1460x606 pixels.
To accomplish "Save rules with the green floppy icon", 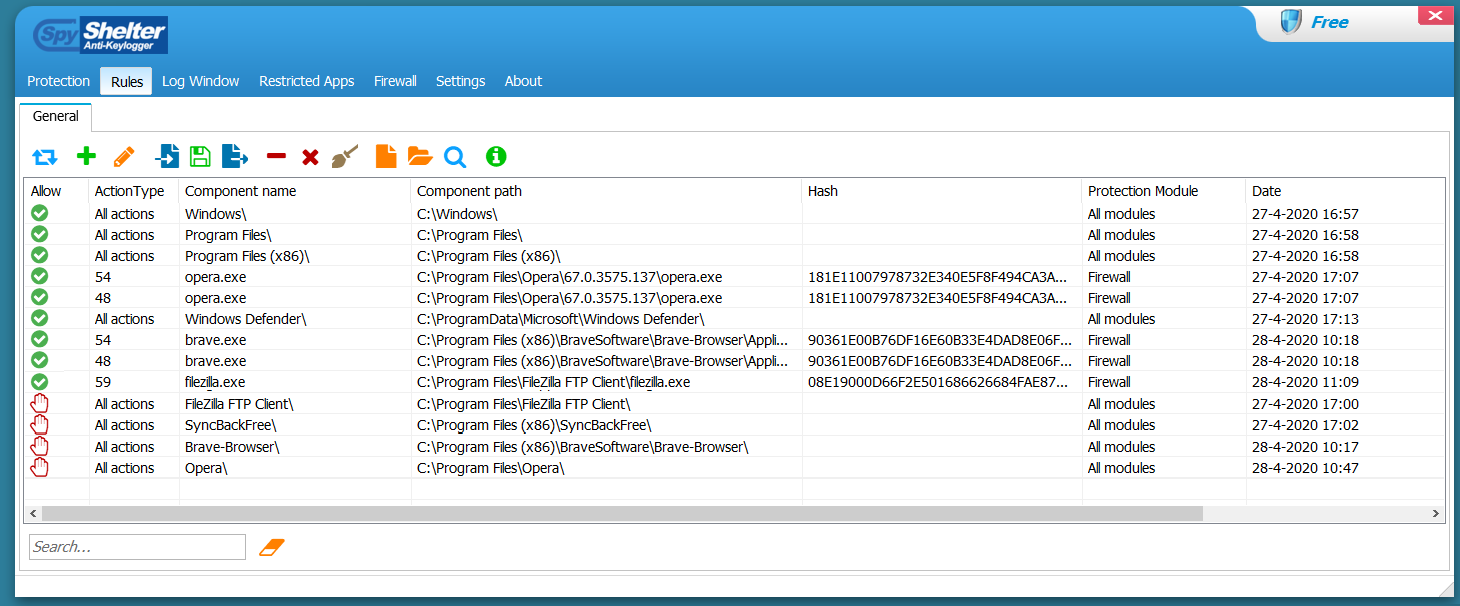I will (x=200, y=156).
